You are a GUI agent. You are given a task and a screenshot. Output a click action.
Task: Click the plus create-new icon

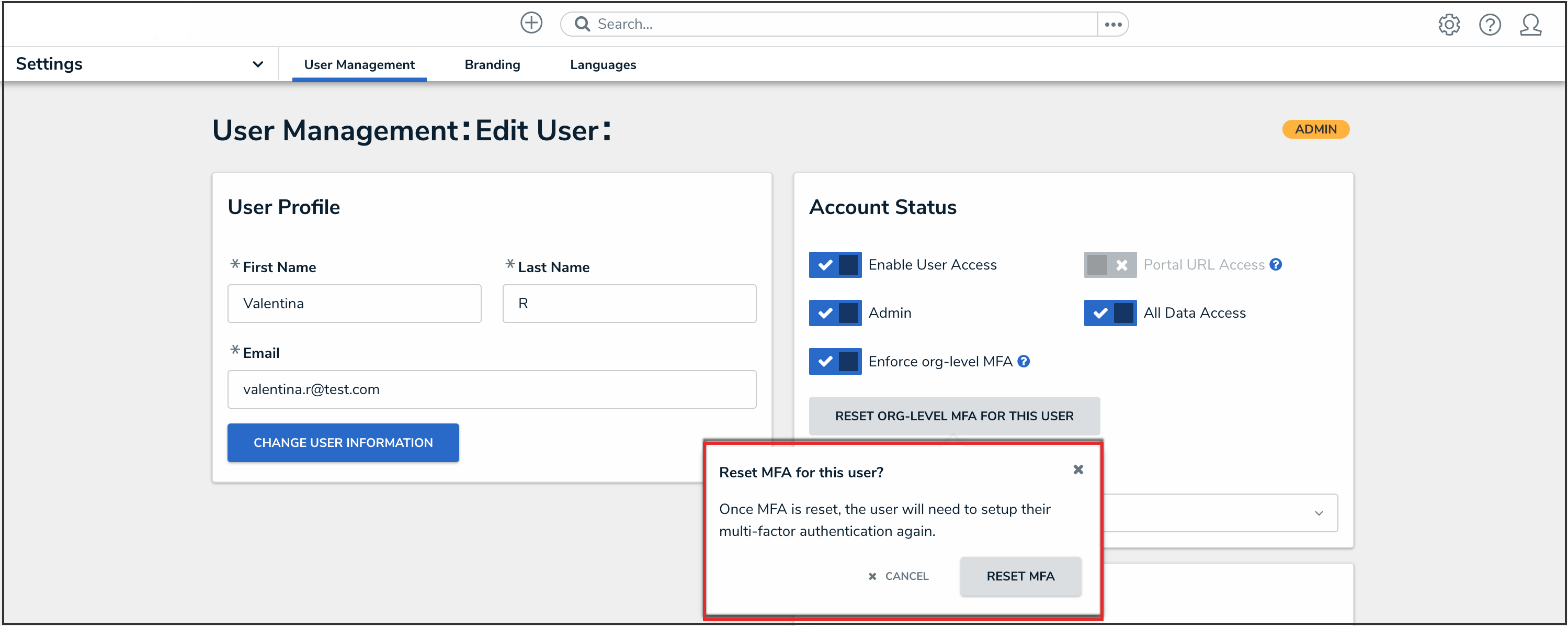pos(531,23)
